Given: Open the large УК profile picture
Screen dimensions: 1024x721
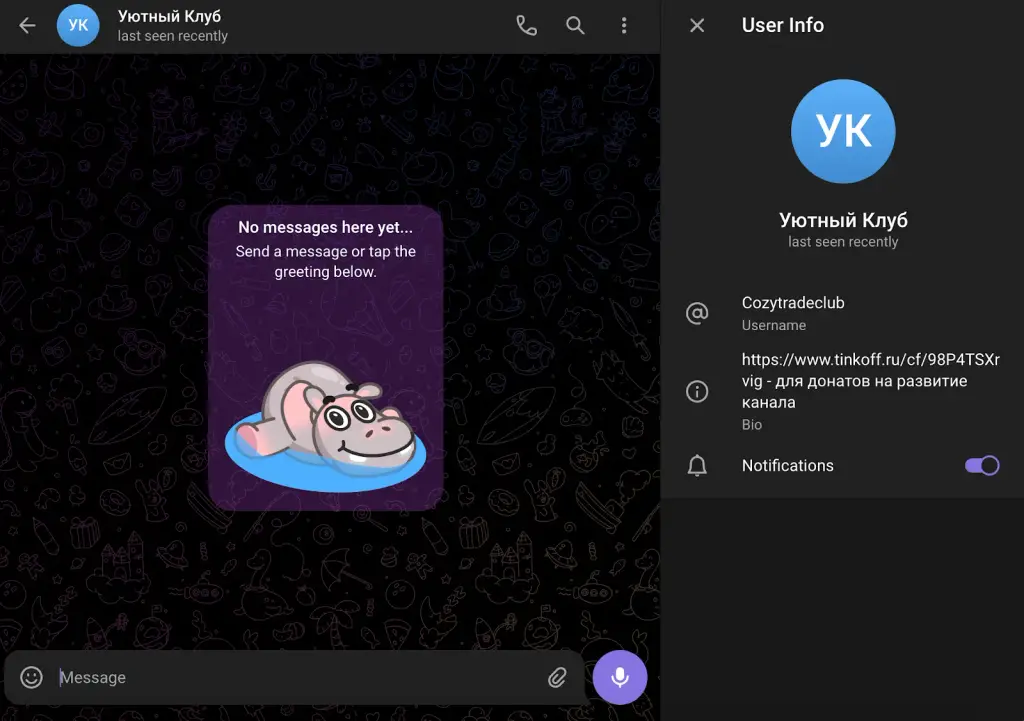Looking at the screenshot, I should pos(843,131).
